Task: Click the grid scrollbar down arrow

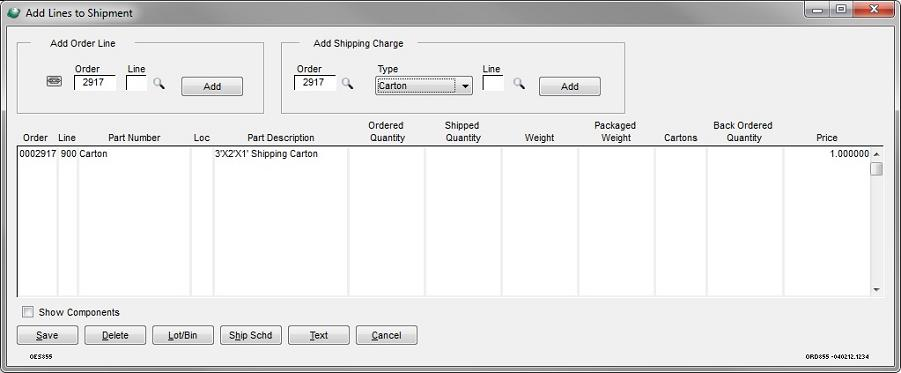Action: pyautogui.click(x=876, y=290)
